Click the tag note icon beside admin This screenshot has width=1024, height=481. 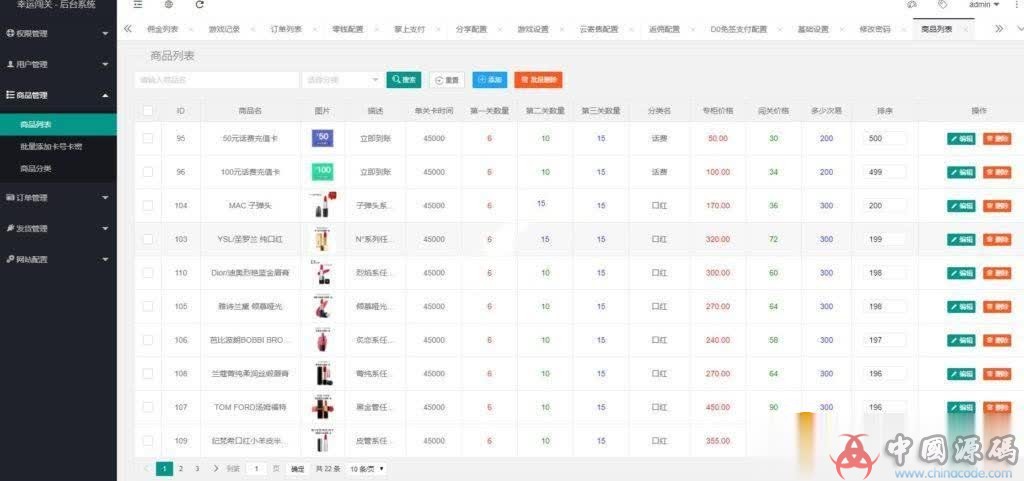(x=942, y=5)
